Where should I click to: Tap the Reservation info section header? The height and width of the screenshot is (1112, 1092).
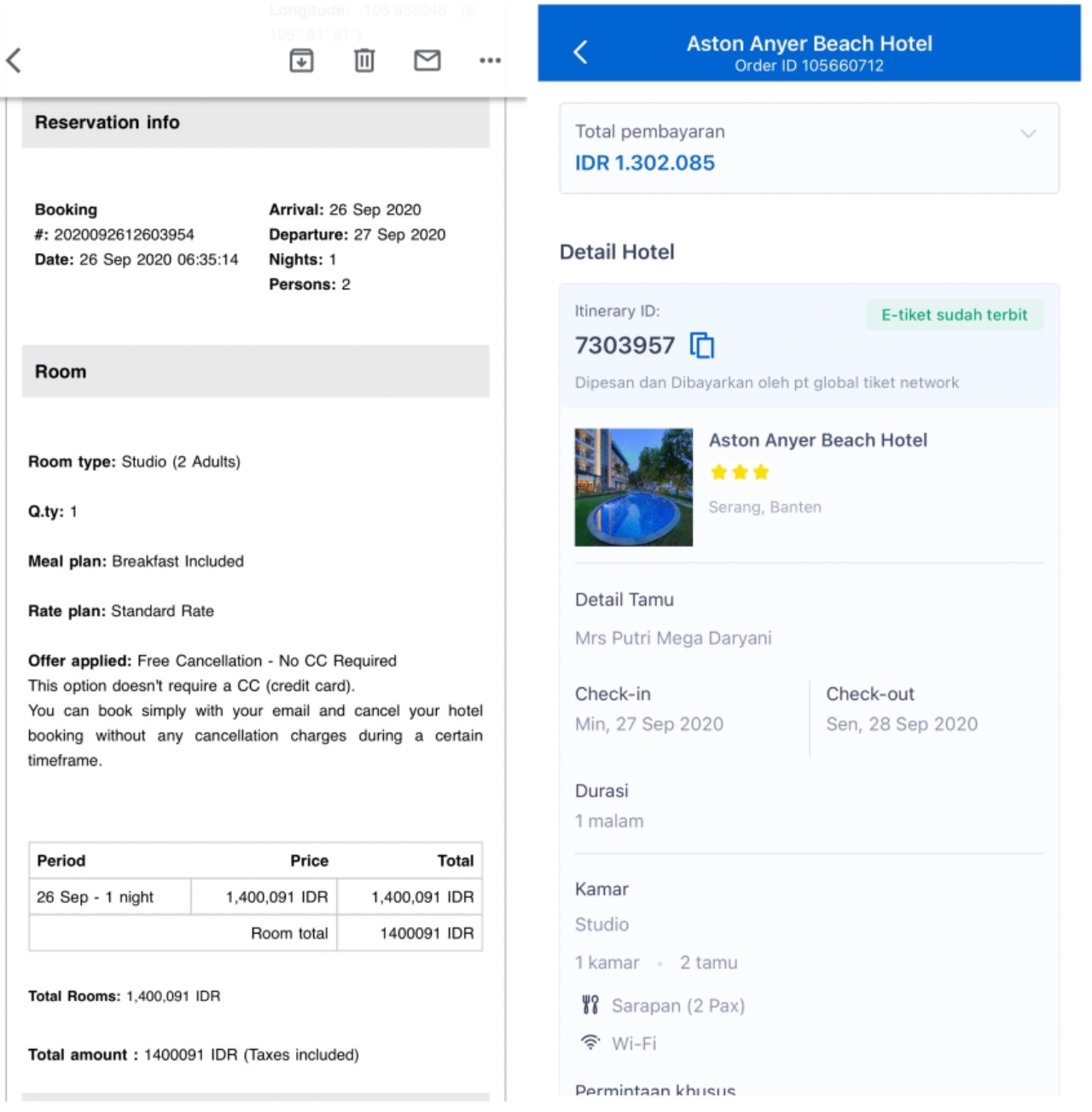pyautogui.click(x=255, y=123)
